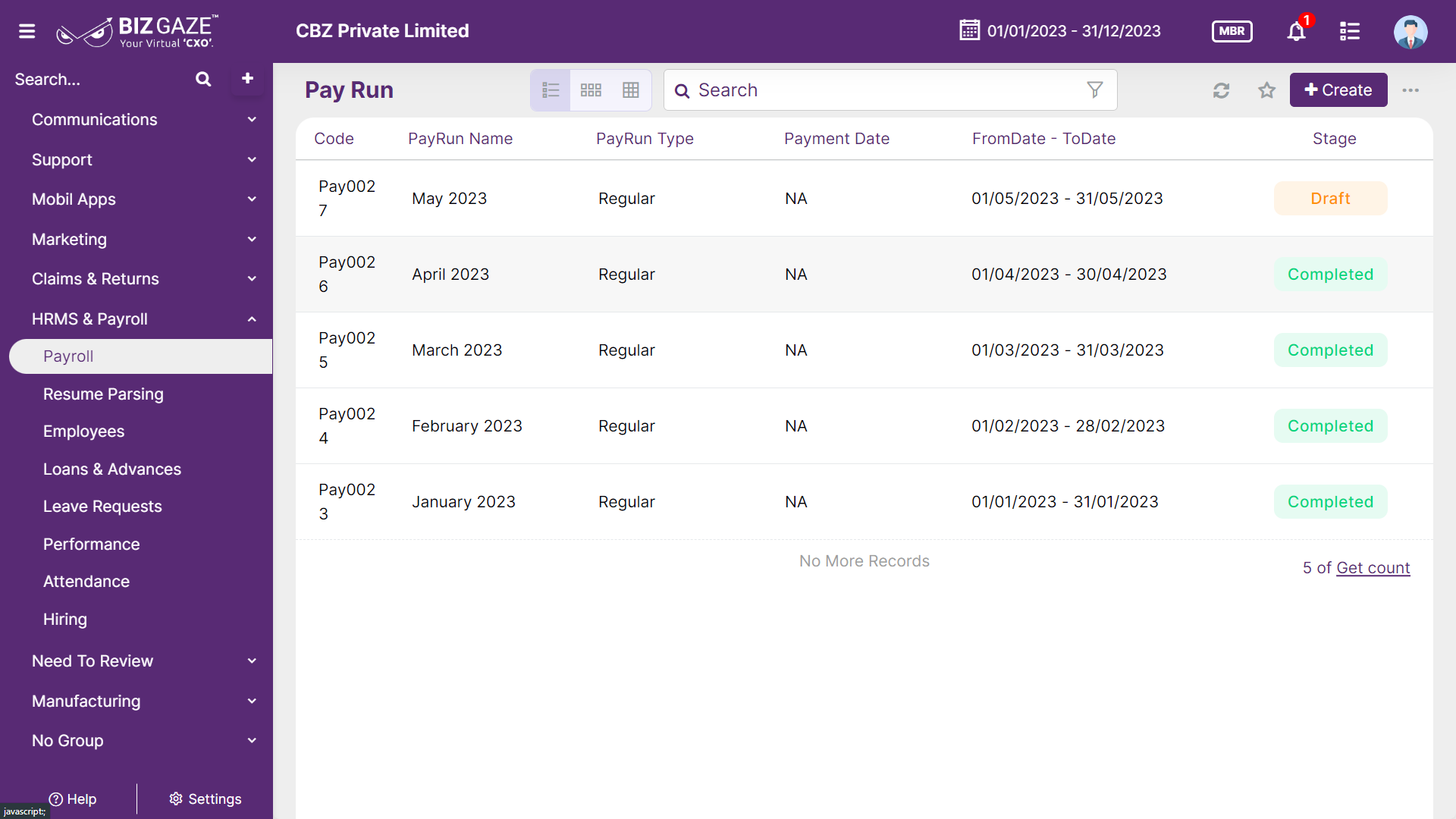This screenshot has width=1456, height=819.
Task: Open the hamburger navigation menu
Action: (27, 31)
